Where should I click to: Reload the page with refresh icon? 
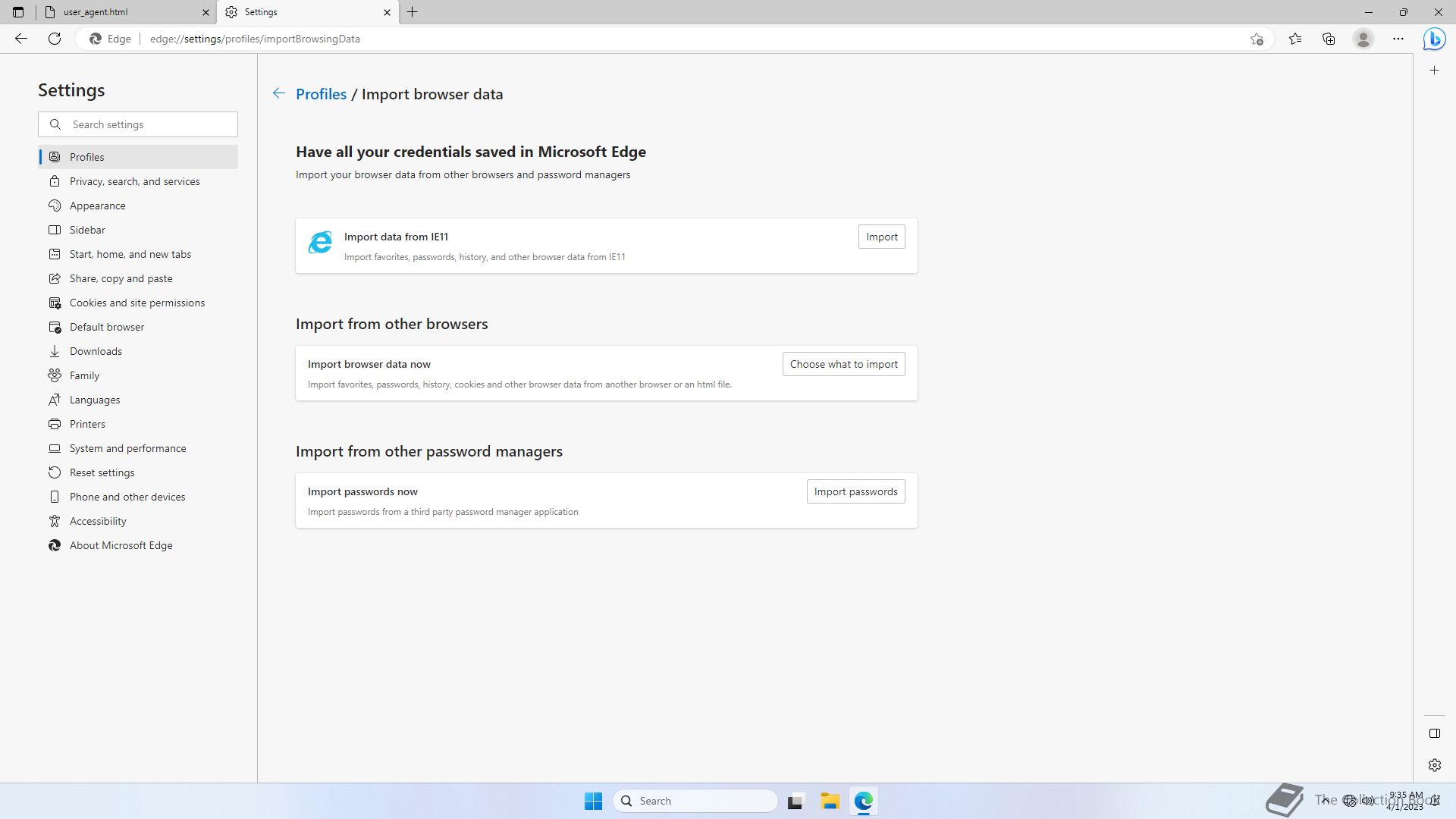(55, 39)
